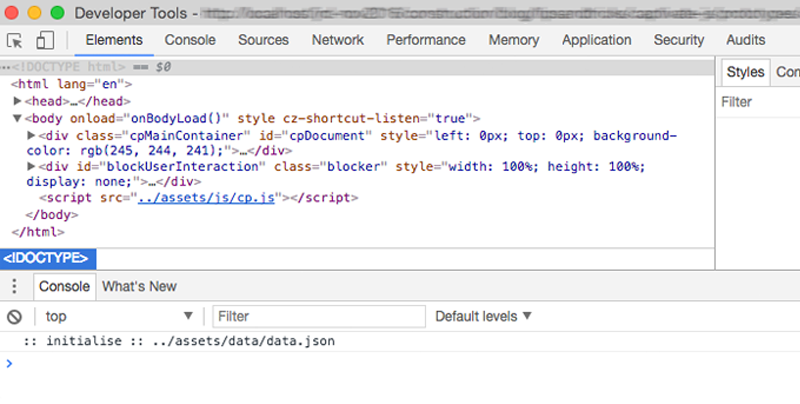Expand the blockUserInteraction div node

[31, 166]
